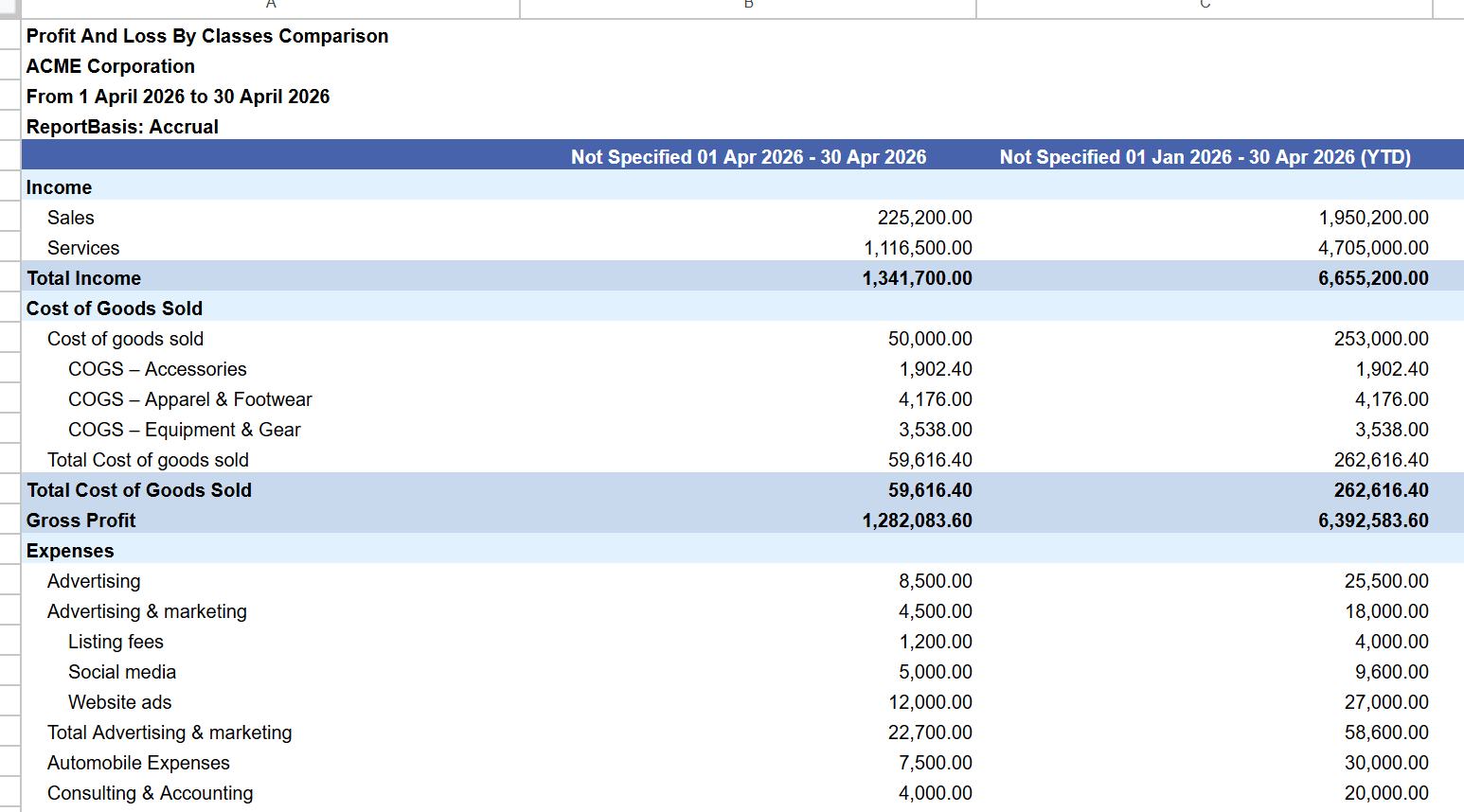Click Total Income YTD value 6,655,200.00
The image size is (1464, 812).
coord(1373,278)
